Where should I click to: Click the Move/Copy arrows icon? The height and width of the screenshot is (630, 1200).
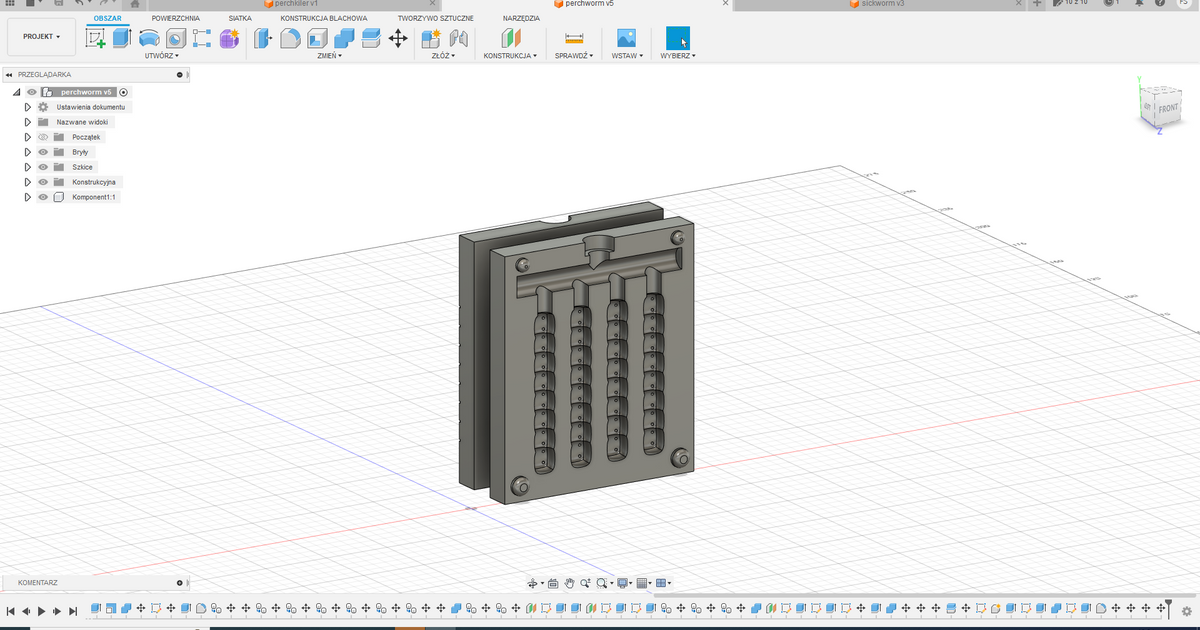coord(397,38)
